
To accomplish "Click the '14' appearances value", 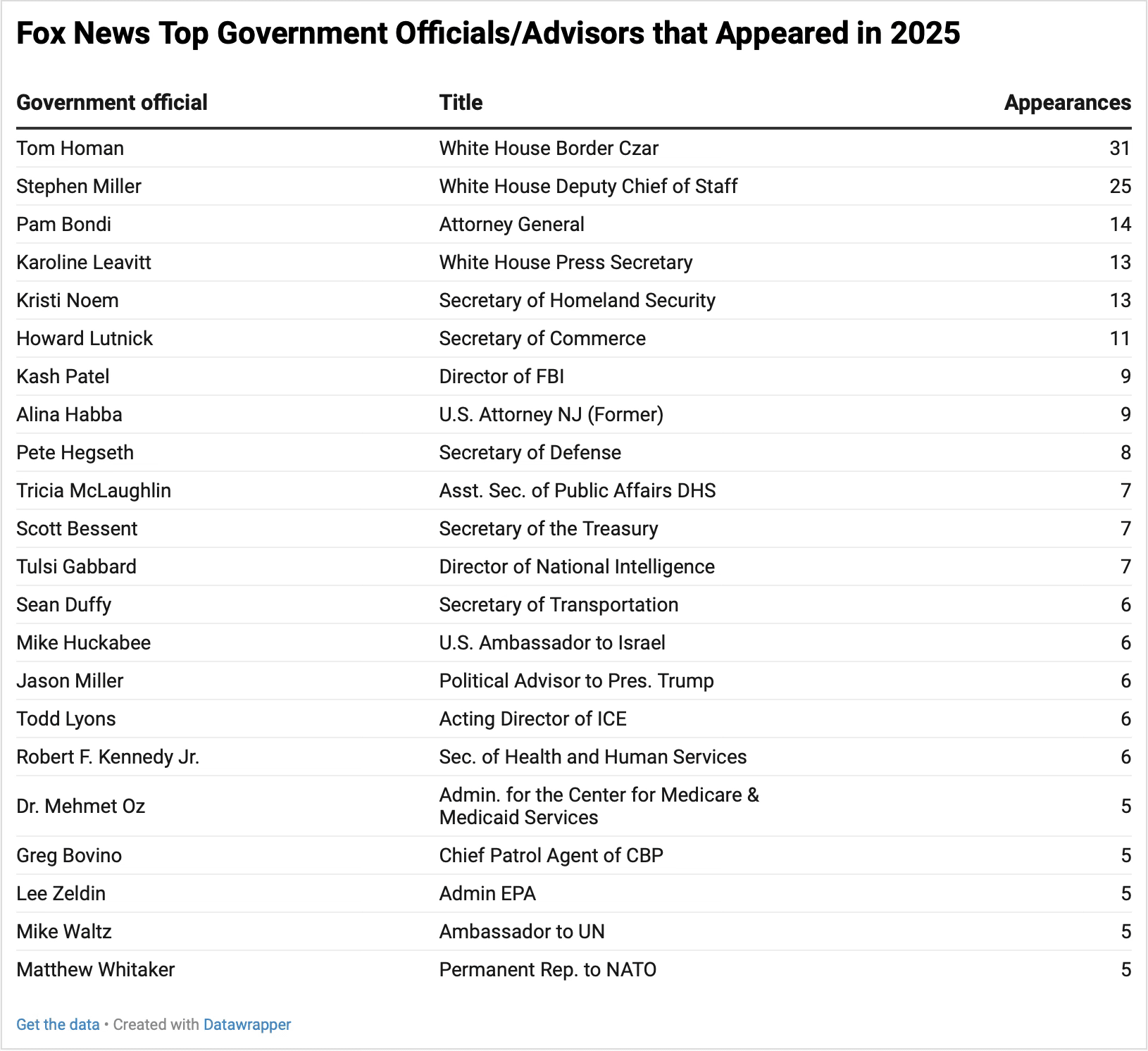I will (1120, 224).
